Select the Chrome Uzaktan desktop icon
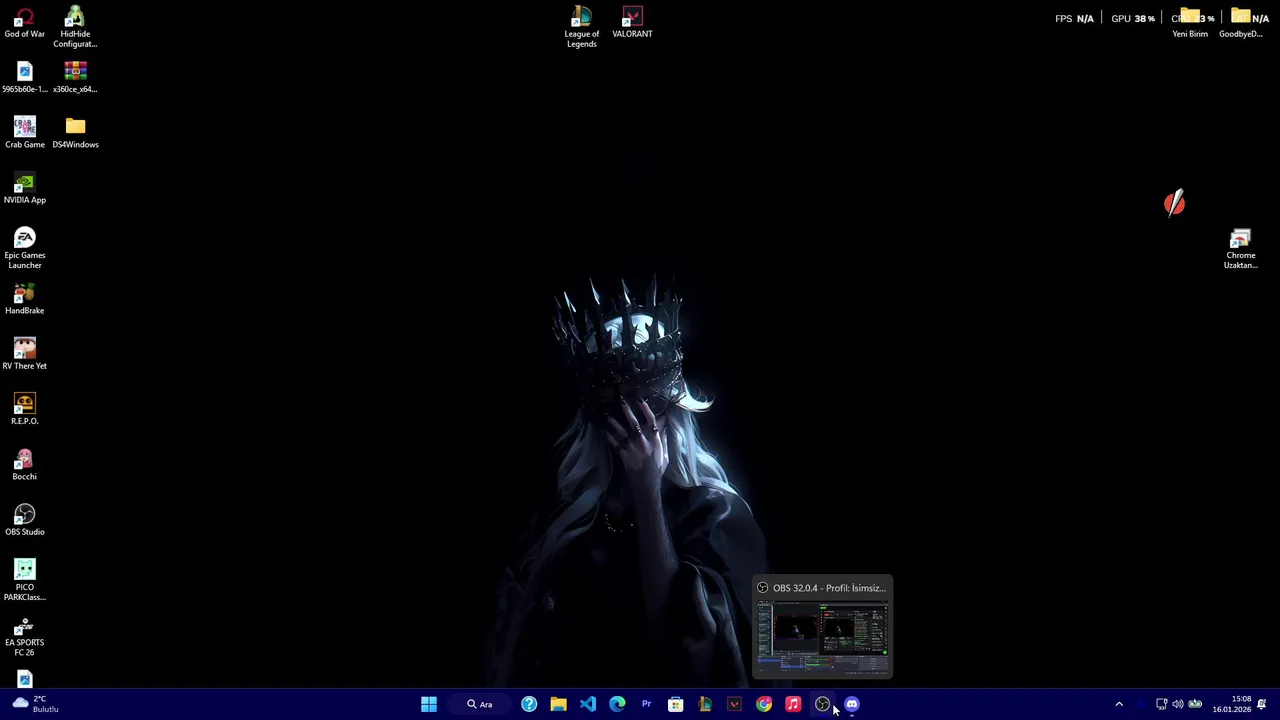The width and height of the screenshot is (1280, 720). point(1240,249)
